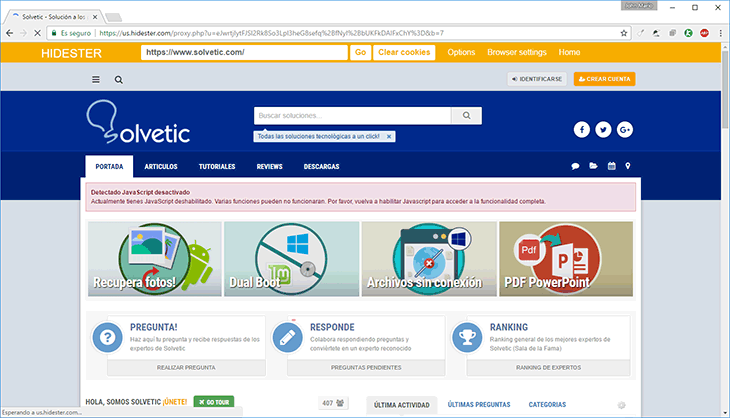
Task: Open the Reviews tab
Action: coord(270,167)
